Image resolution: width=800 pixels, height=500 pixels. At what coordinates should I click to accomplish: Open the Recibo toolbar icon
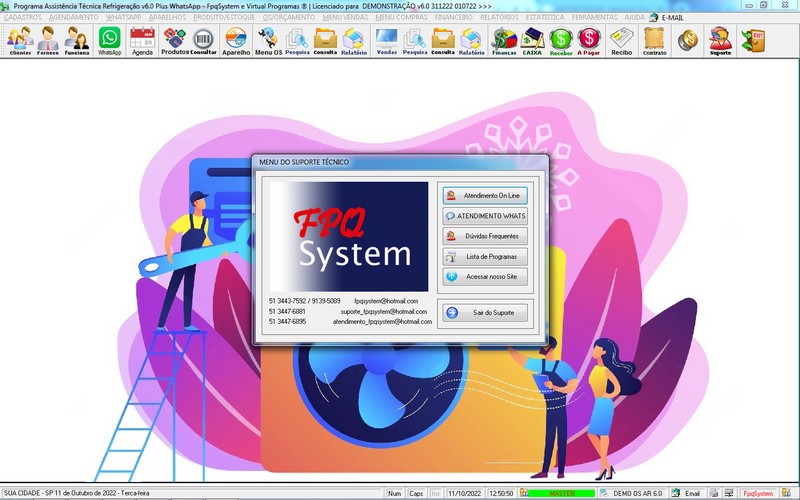[x=621, y=41]
